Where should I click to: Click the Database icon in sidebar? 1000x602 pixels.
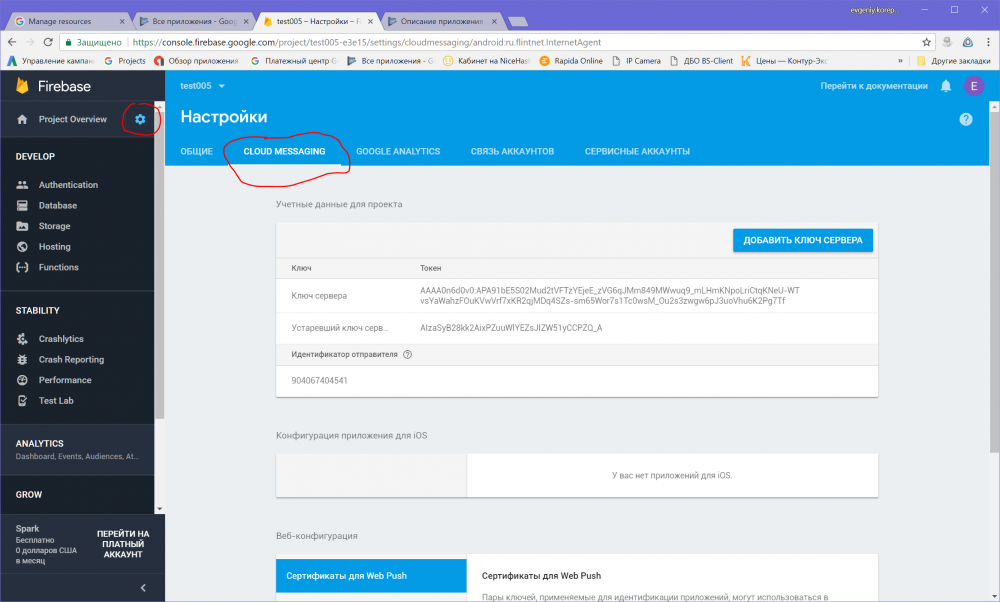[x=22, y=205]
